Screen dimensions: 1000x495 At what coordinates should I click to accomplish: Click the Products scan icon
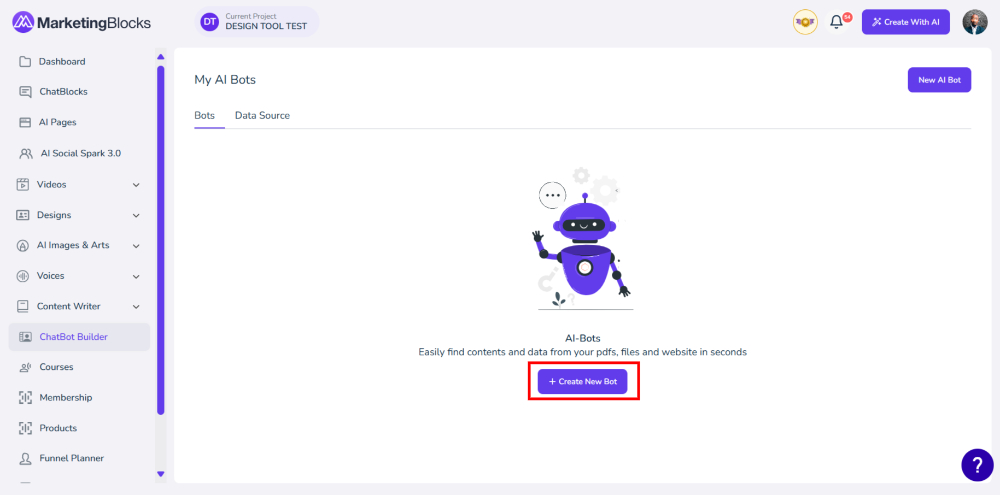pos(26,428)
